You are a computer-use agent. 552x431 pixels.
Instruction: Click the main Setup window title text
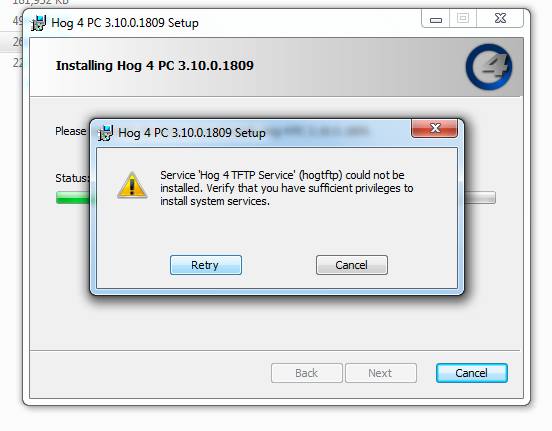pos(125,23)
